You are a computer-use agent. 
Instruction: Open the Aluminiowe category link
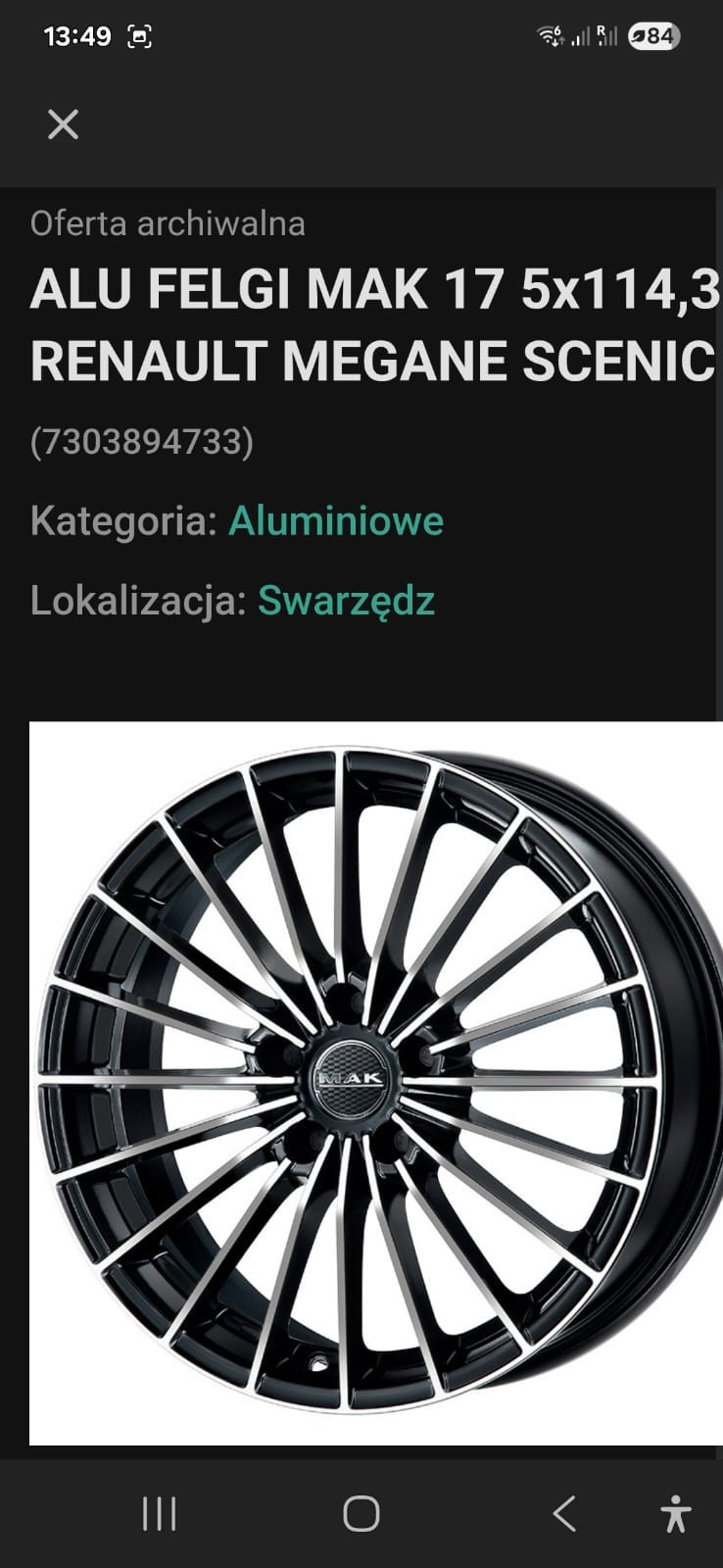click(336, 520)
